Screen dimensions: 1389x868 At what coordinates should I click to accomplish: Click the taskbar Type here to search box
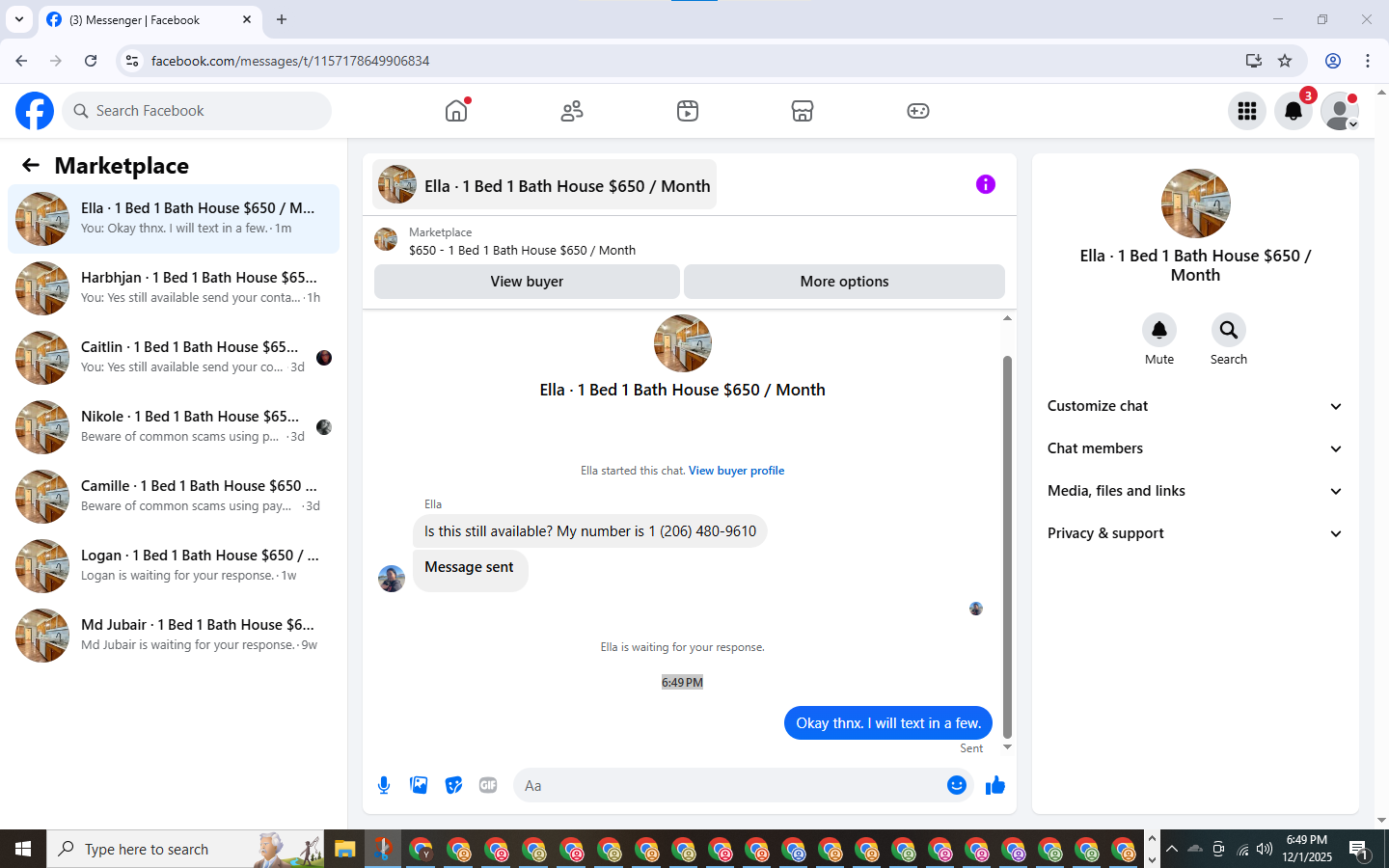[x=185, y=849]
